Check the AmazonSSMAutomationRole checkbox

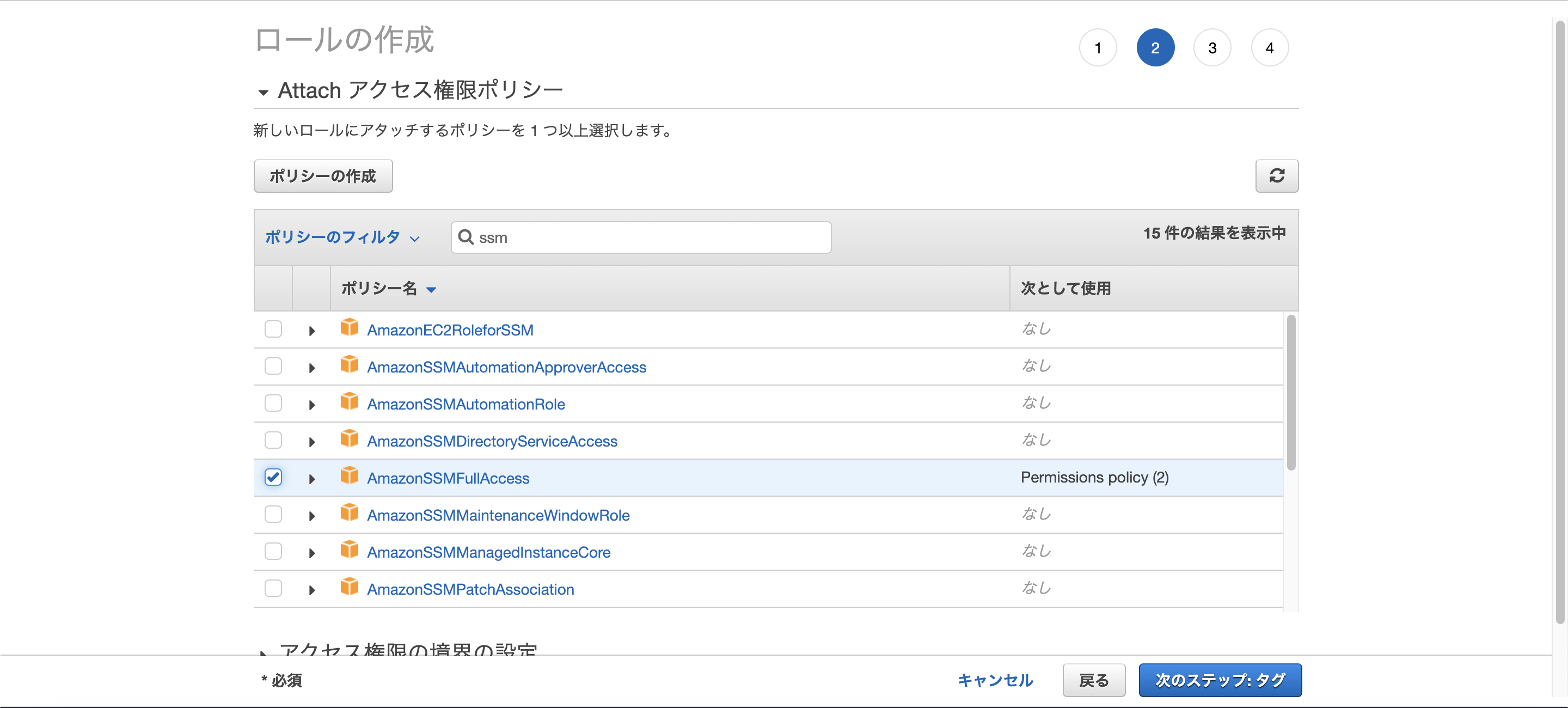pyautogui.click(x=273, y=404)
